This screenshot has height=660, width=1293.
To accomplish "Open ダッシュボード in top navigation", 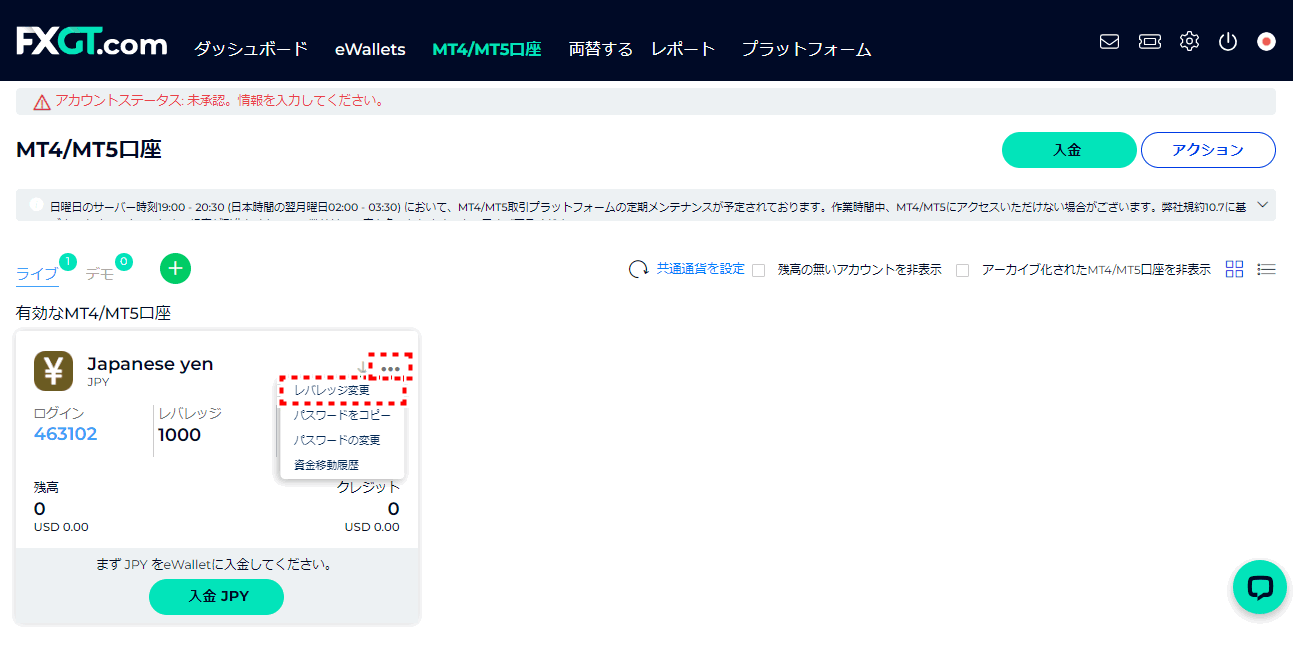I will pyautogui.click(x=250, y=48).
